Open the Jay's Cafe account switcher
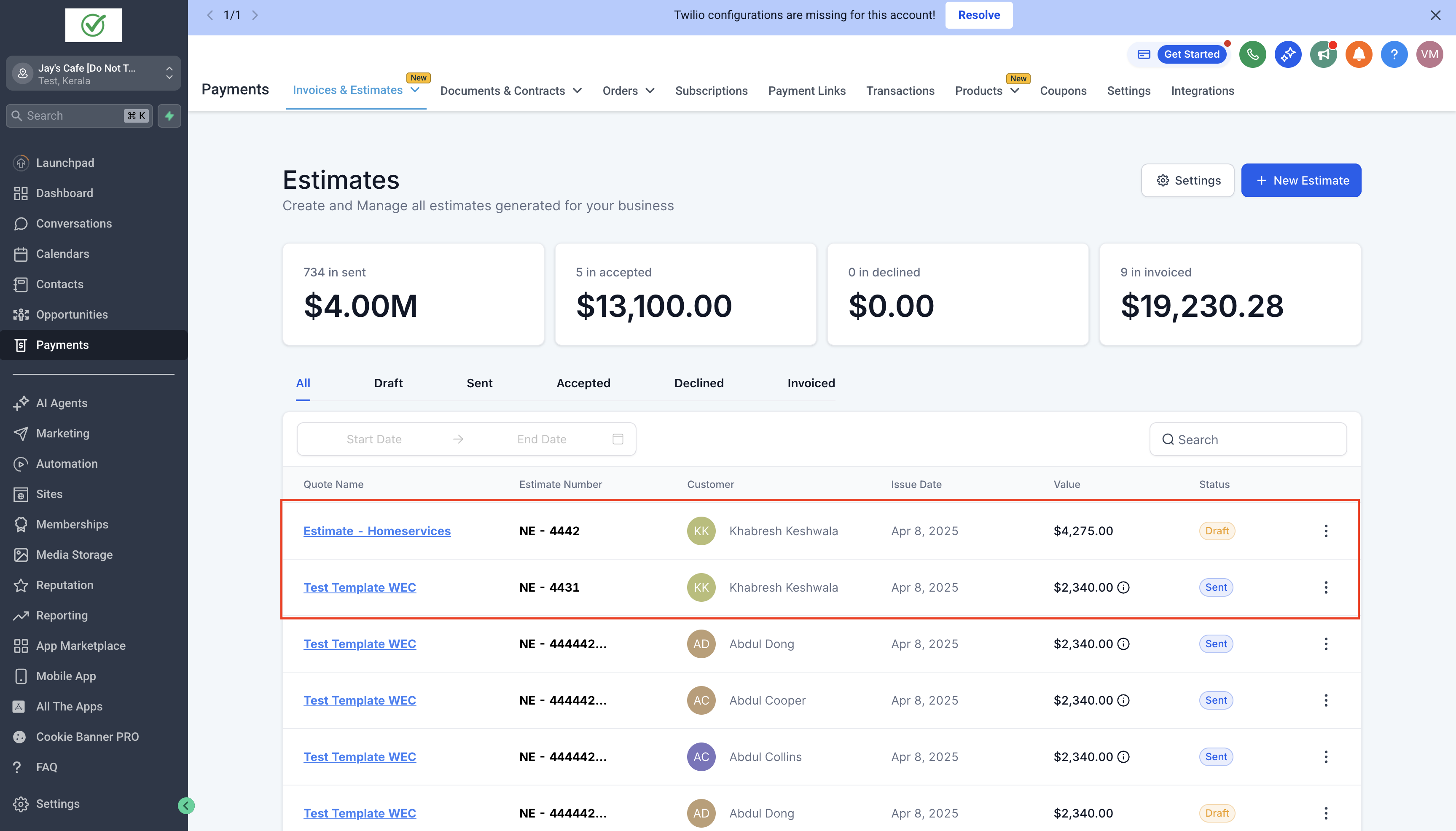 pyautogui.click(x=94, y=74)
